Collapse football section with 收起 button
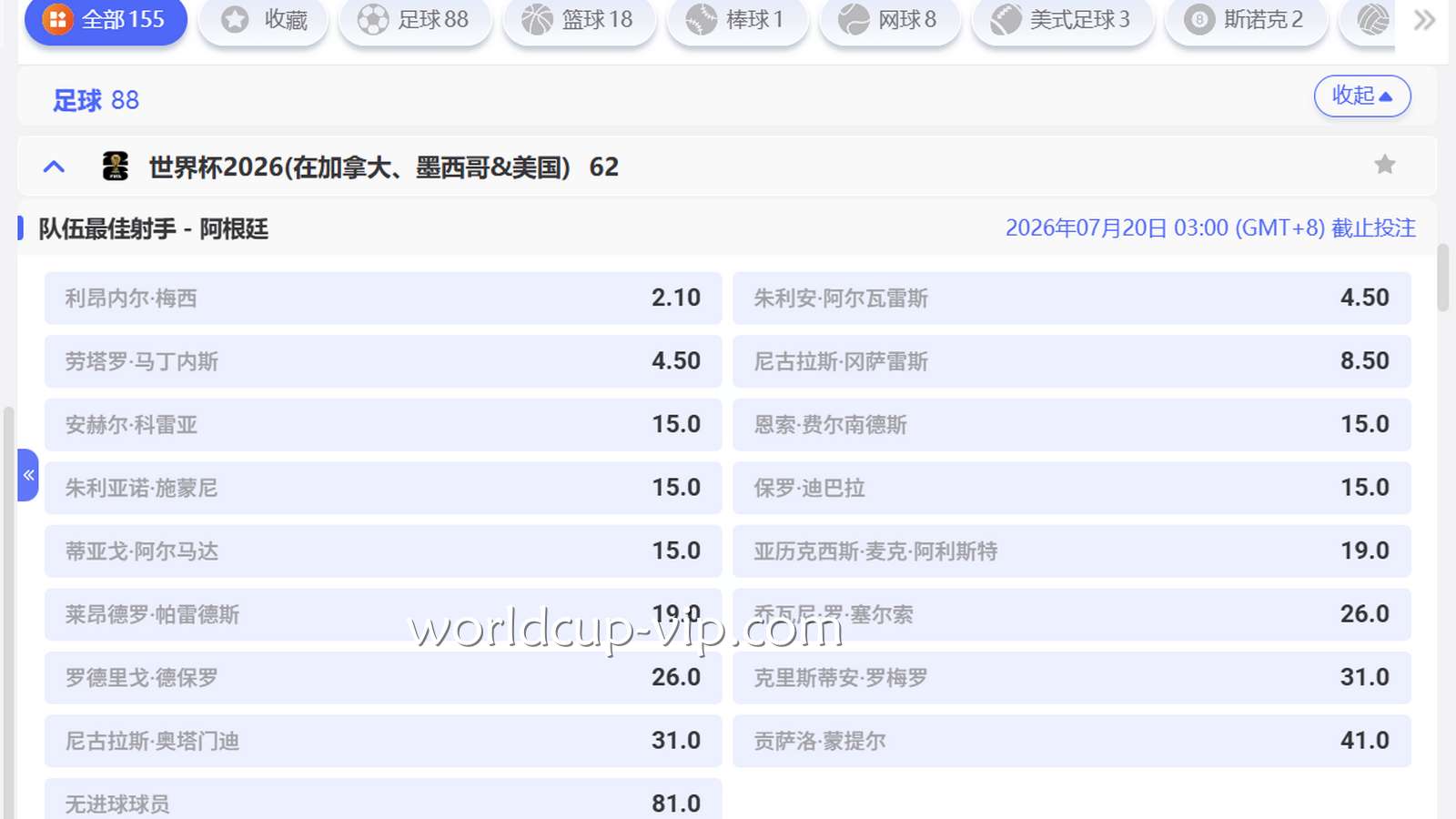 tap(1361, 96)
